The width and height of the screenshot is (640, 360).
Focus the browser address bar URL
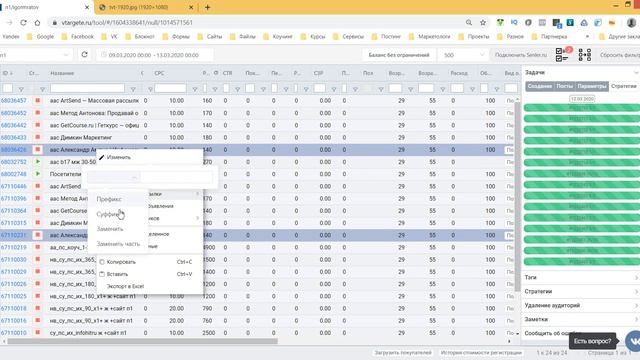127,23
